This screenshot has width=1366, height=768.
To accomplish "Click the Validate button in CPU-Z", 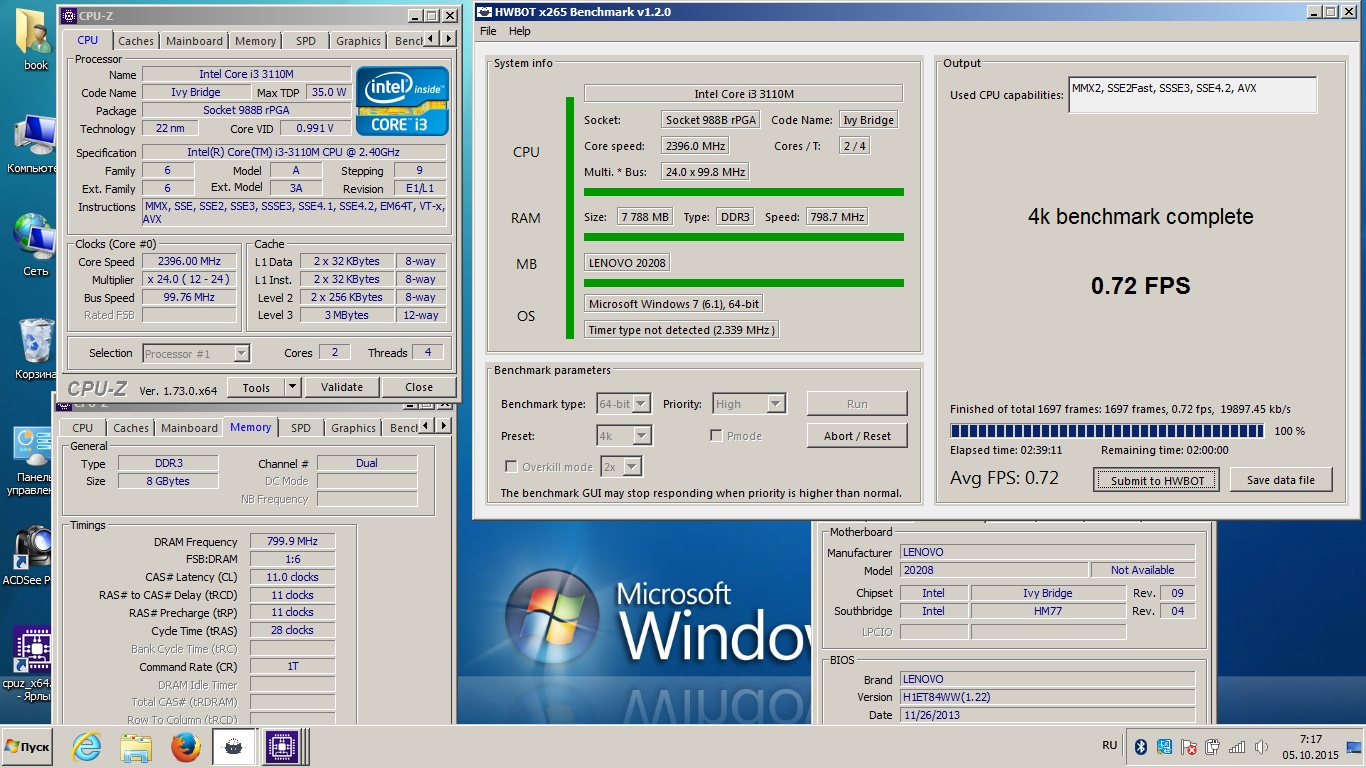I will [x=342, y=387].
